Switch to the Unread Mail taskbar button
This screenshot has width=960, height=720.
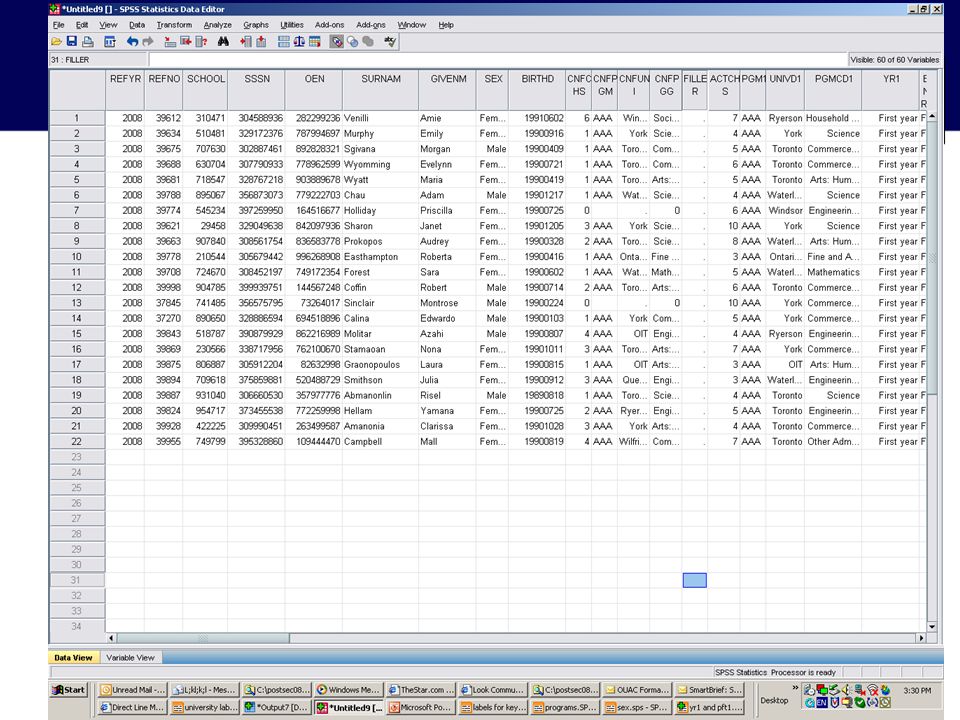tap(132, 689)
